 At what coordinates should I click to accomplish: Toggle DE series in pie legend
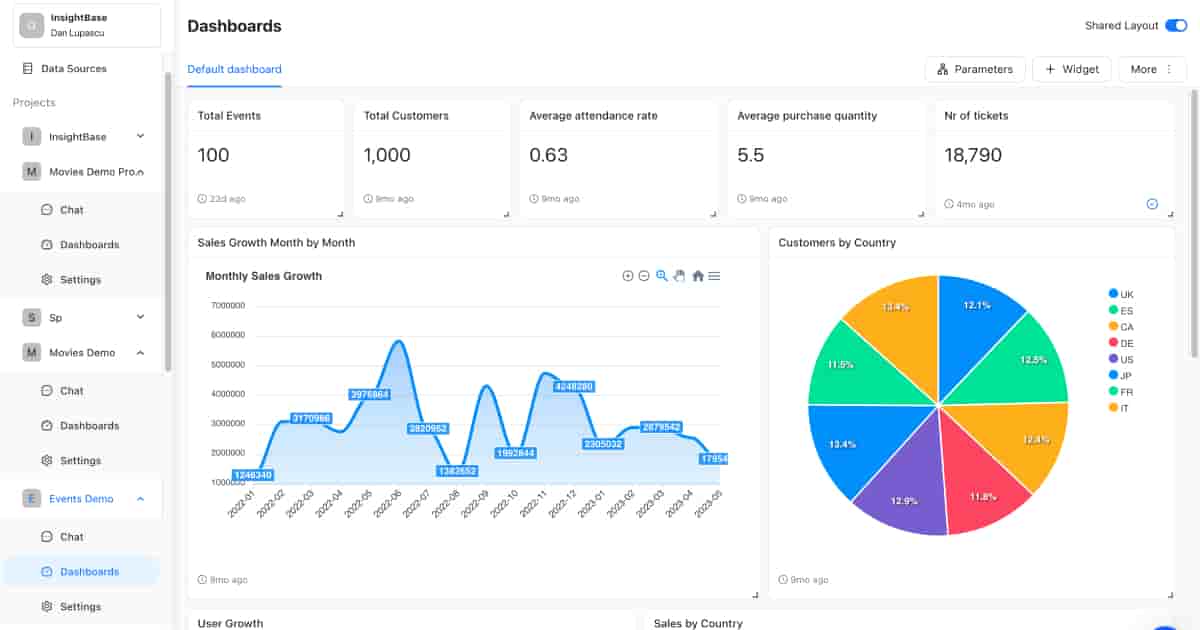point(1120,343)
